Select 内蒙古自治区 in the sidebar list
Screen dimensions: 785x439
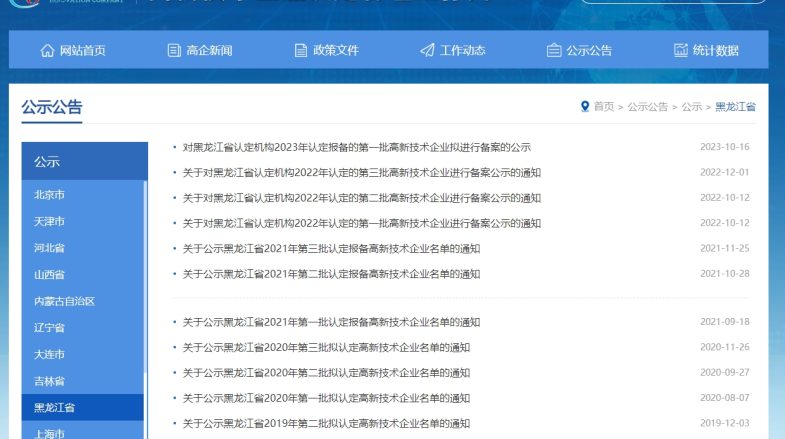pyautogui.click(x=64, y=301)
